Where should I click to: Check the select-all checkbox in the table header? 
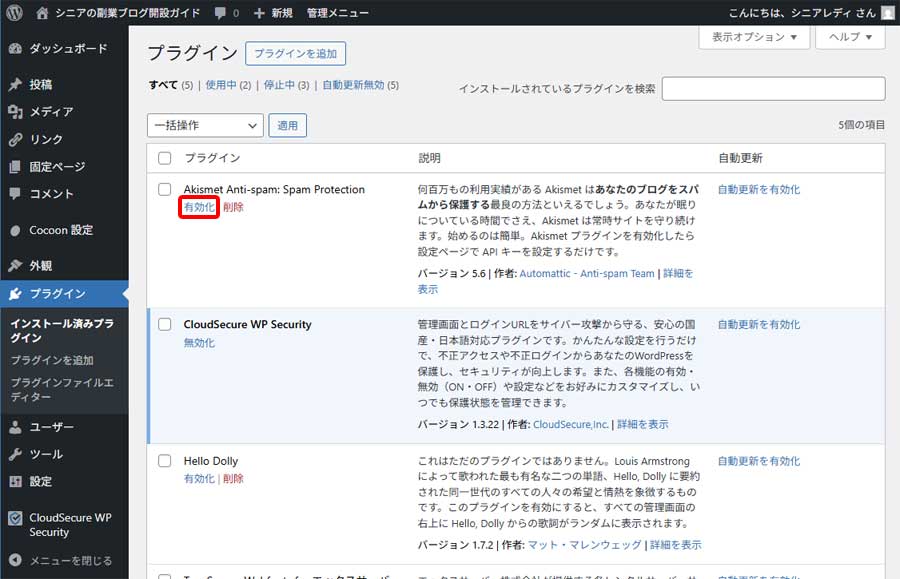[166, 158]
